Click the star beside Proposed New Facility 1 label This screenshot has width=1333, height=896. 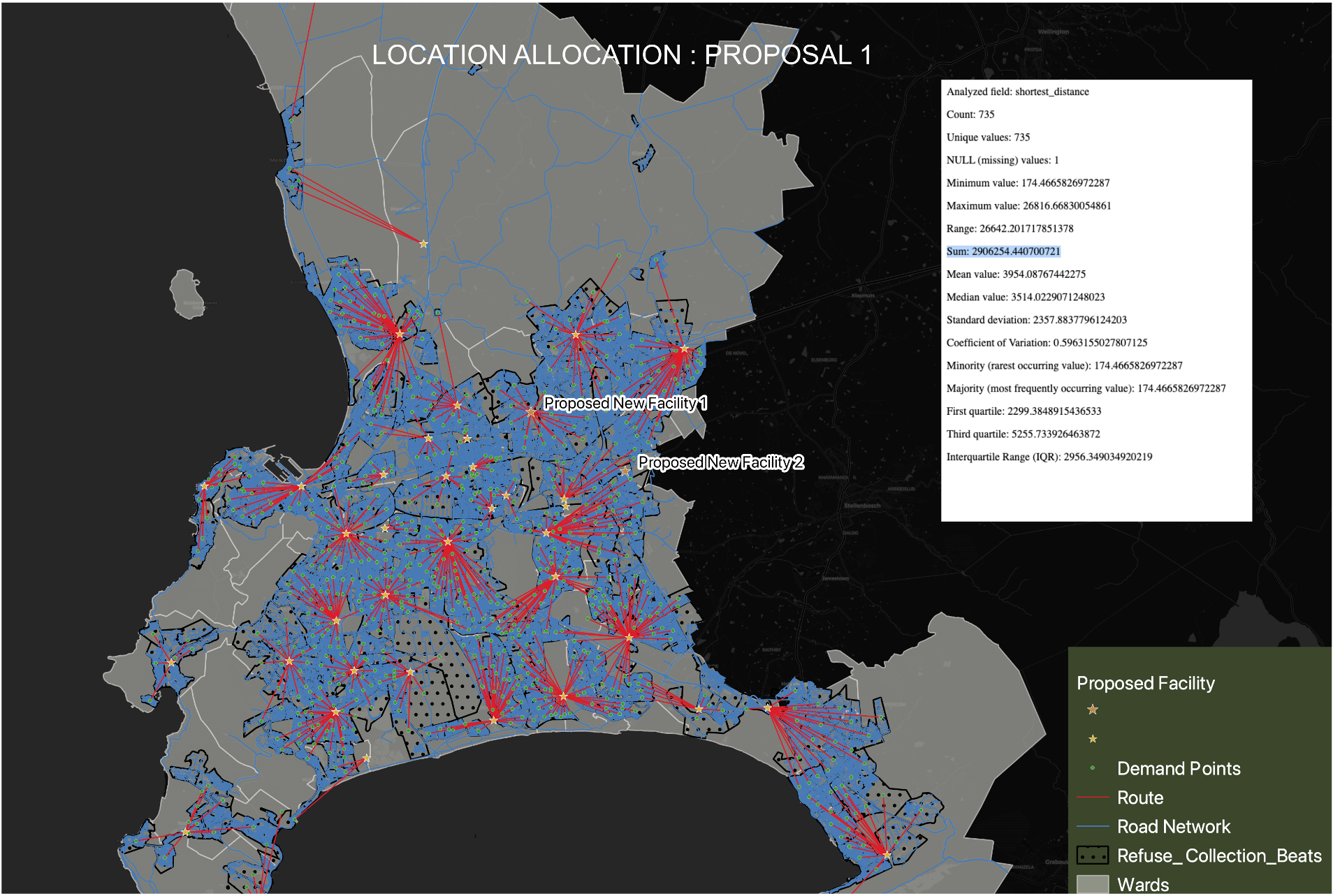click(531, 413)
